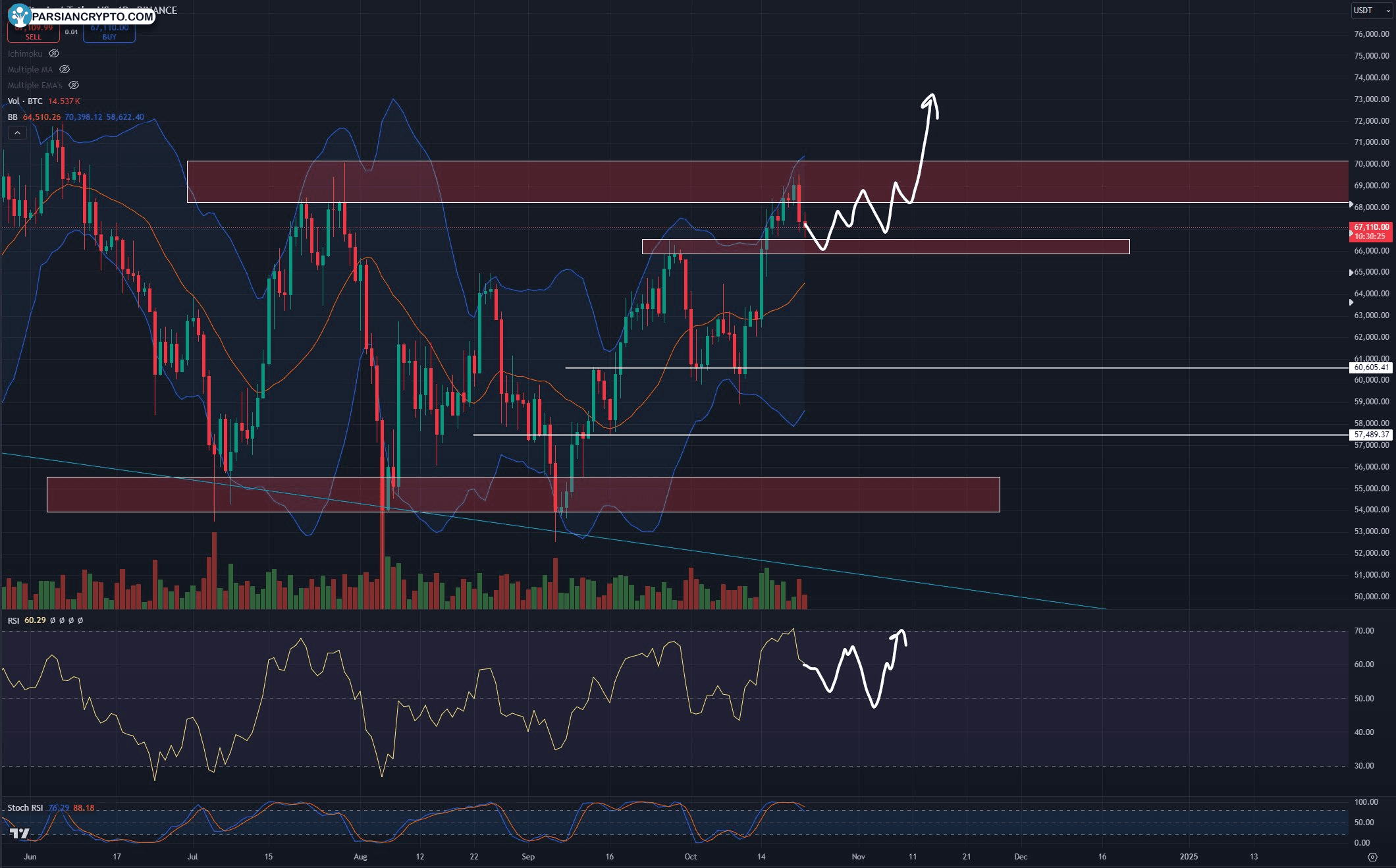Click the Jul label on time axis
This screenshot has height=868, width=1396.
point(192,857)
